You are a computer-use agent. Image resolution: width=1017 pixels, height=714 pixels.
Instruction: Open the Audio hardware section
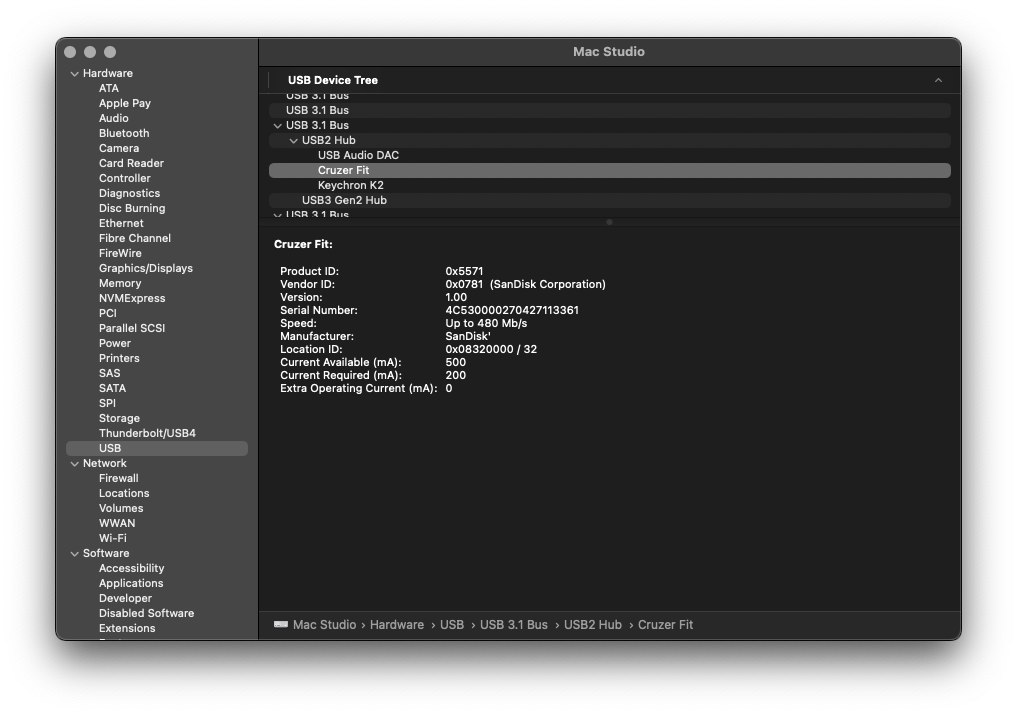(x=114, y=118)
